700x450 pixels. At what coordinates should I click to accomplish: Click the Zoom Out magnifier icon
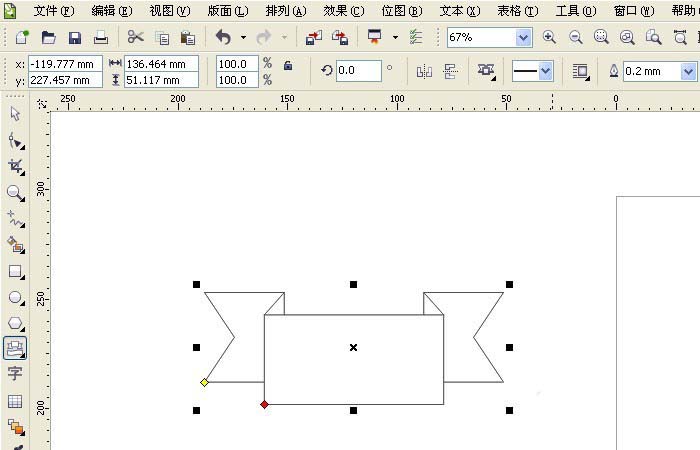575,37
